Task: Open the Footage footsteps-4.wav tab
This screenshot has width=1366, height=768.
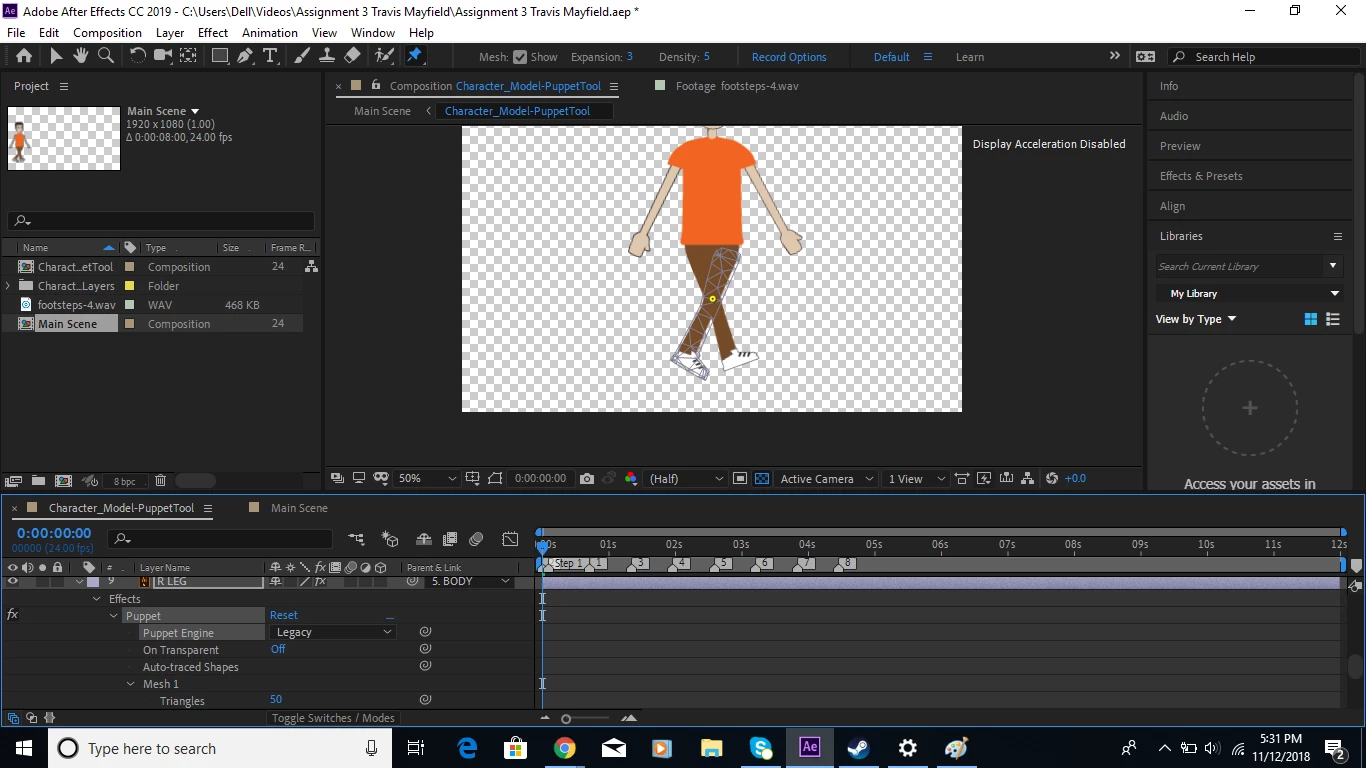Action: (737, 86)
